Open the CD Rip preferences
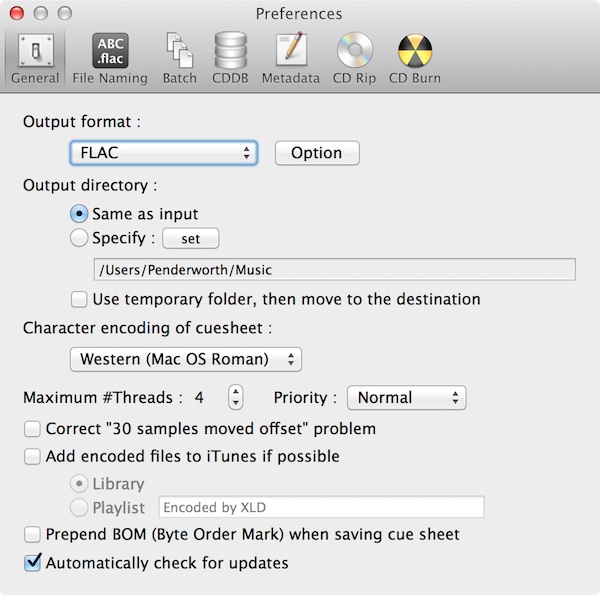This screenshot has height=595, width=600. point(354,59)
